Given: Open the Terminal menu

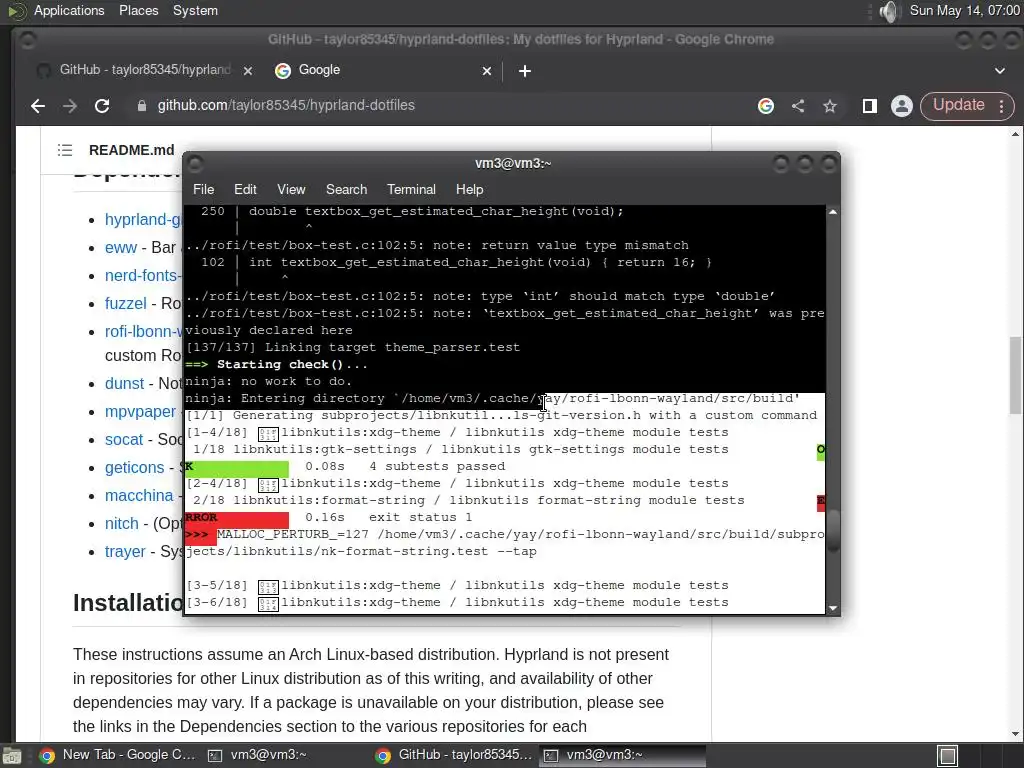Looking at the screenshot, I should pos(411,189).
